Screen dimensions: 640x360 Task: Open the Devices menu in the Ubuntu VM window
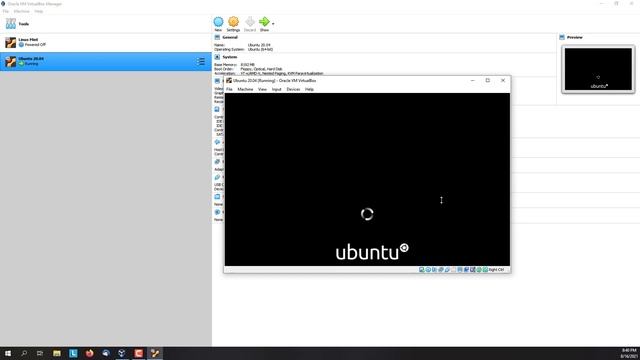[x=293, y=89]
